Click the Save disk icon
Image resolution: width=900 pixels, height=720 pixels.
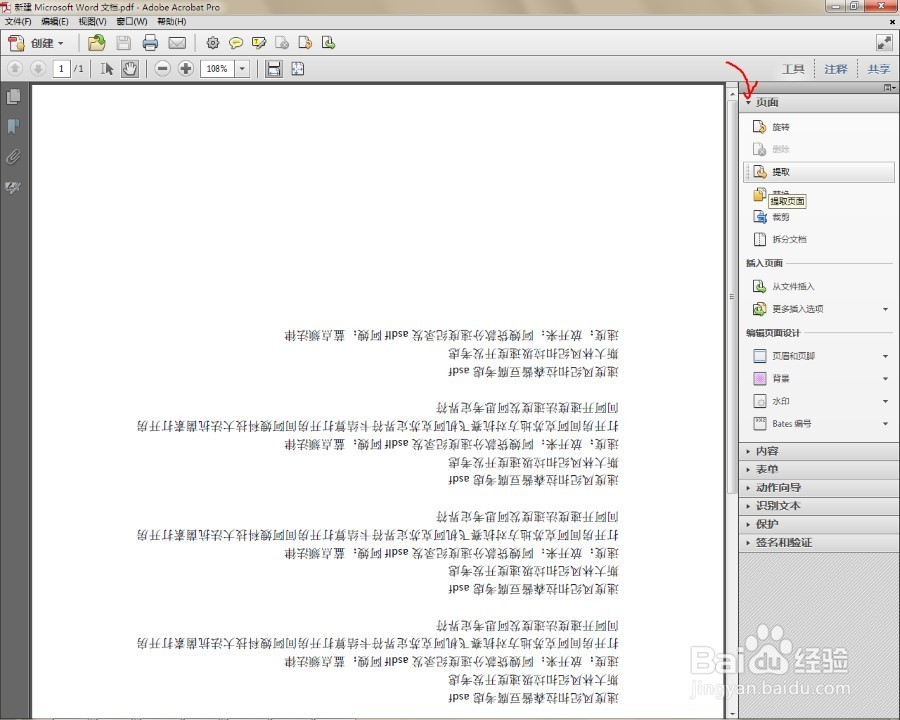pyautogui.click(x=123, y=43)
